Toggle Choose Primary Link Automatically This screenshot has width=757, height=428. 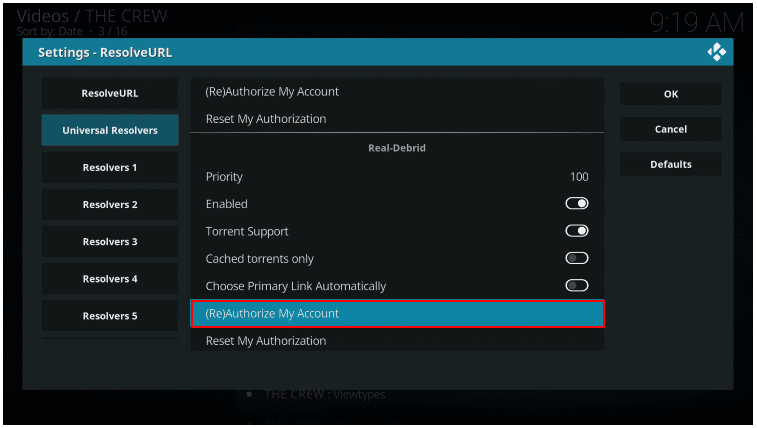577,286
